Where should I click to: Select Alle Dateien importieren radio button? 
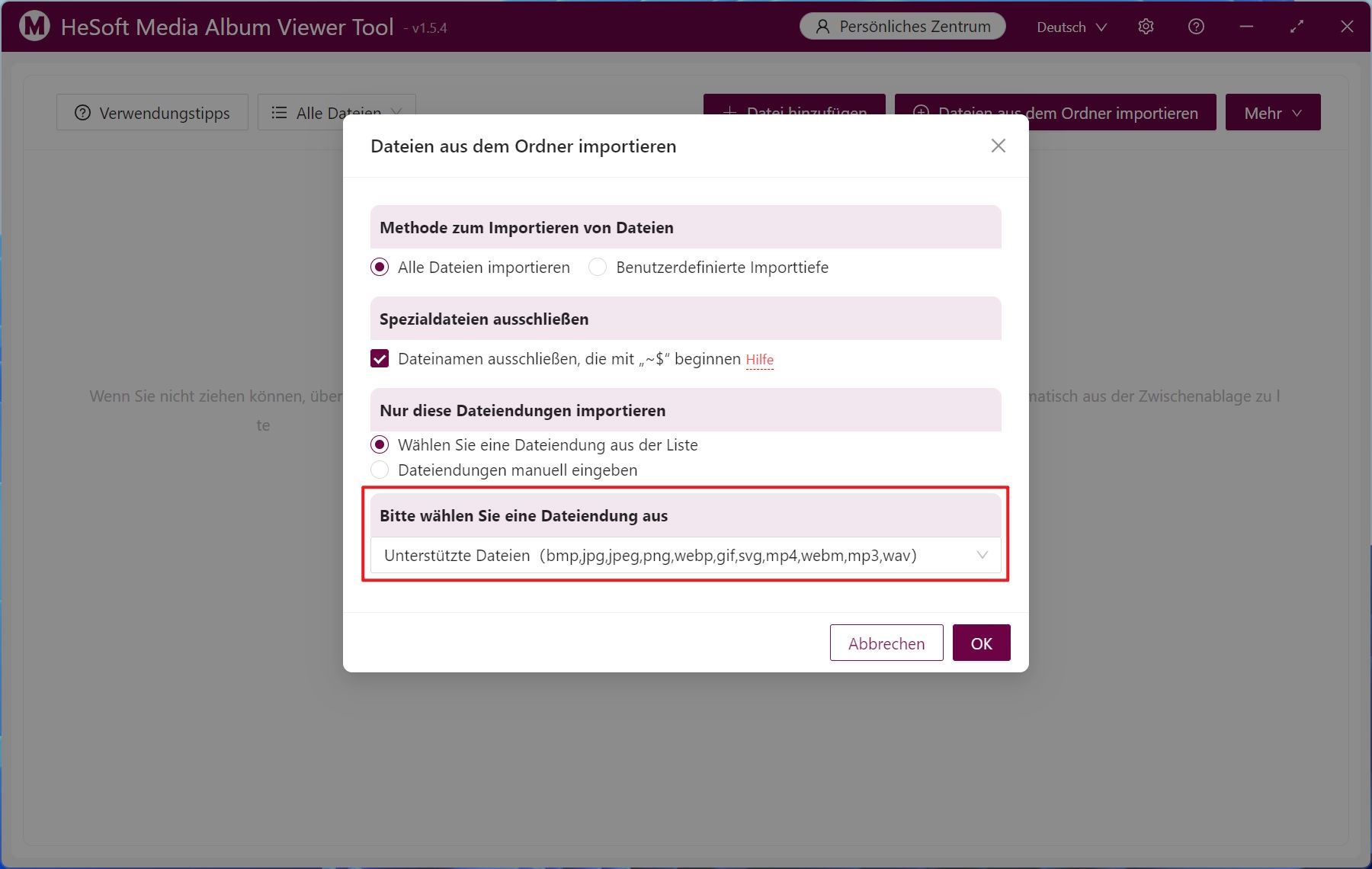pos(380,268)
